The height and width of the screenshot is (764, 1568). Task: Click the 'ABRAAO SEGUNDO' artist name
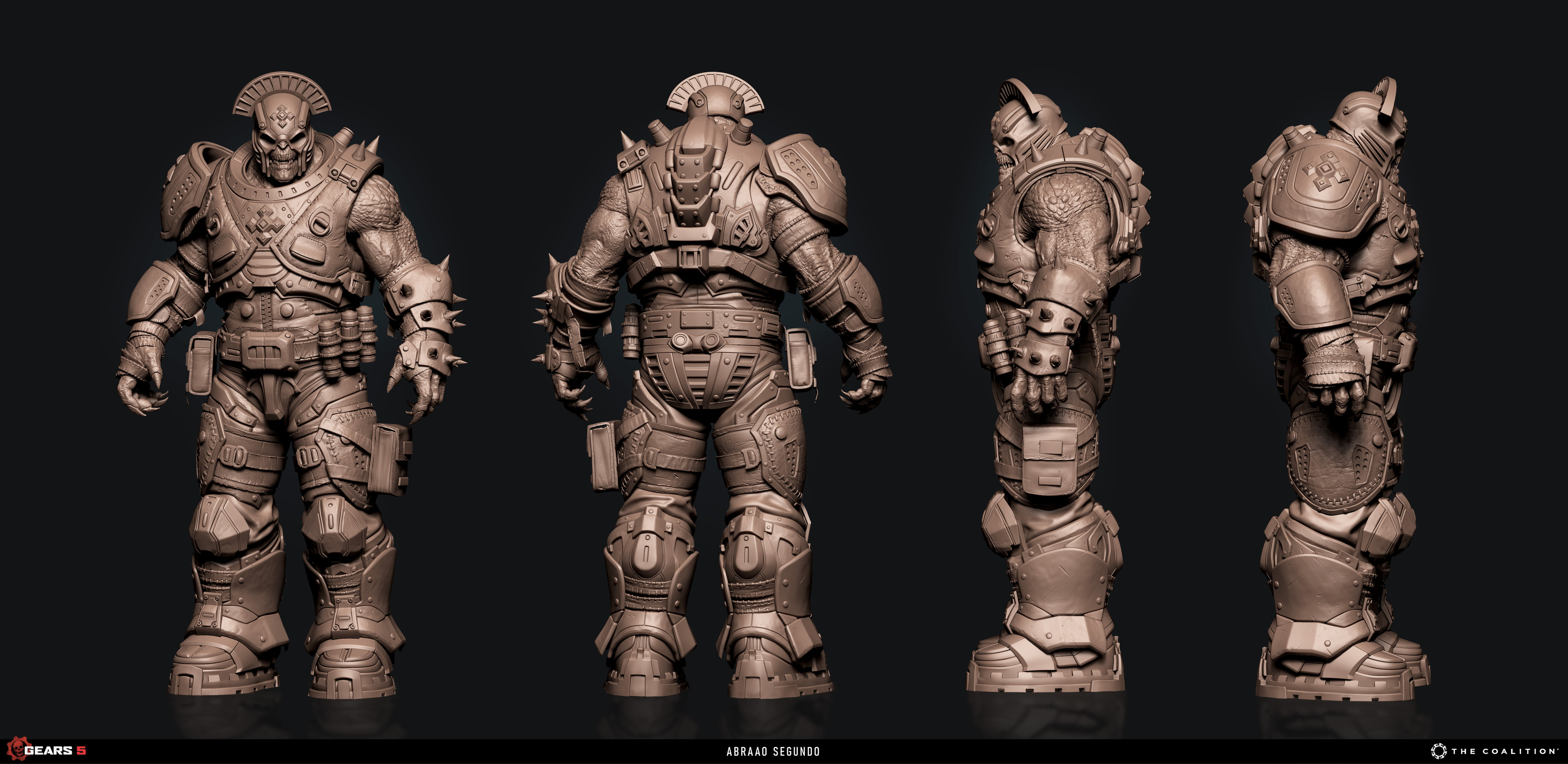coord(773,752)
